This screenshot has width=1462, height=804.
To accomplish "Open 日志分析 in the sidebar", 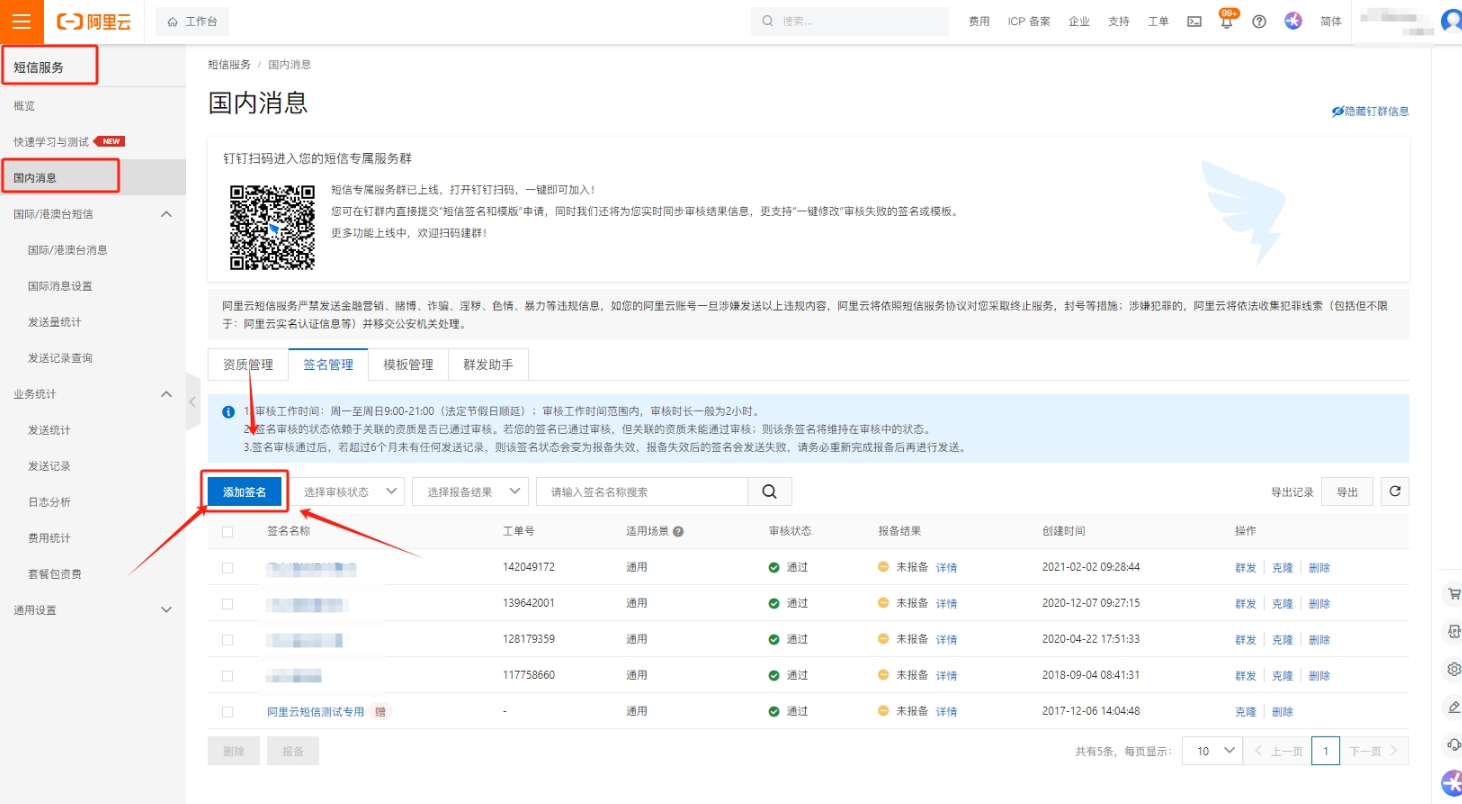I will [x=49, y=502].
